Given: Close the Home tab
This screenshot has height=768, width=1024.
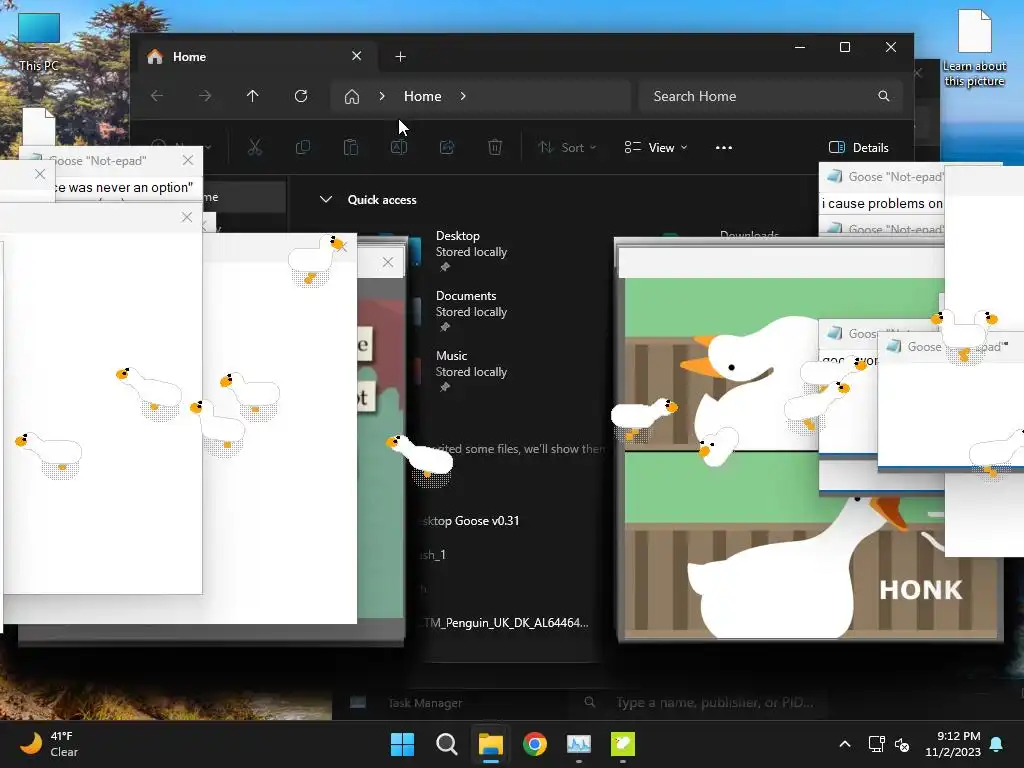Looking at the screenshot, I should point(357,56).
